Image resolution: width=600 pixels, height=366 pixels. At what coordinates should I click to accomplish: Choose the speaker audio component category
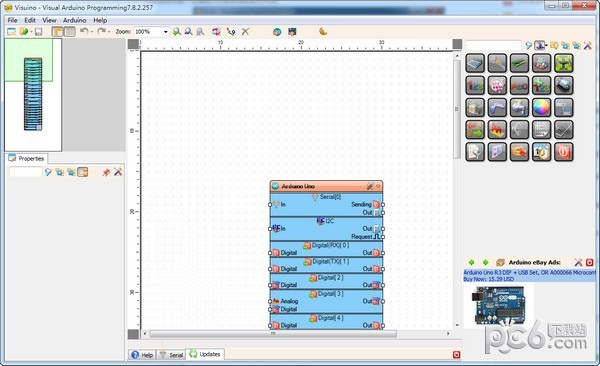(519, 130)
